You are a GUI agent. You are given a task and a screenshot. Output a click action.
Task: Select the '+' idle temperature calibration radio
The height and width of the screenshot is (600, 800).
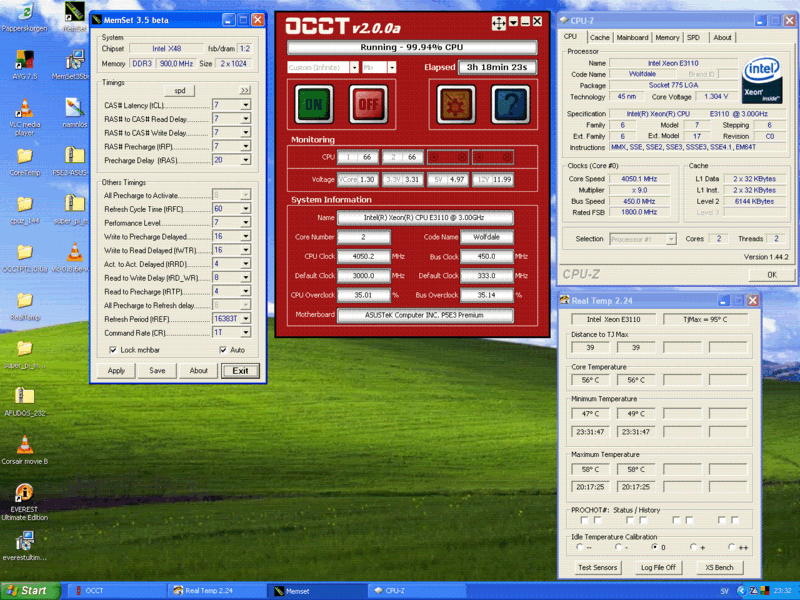pos(693,547)
